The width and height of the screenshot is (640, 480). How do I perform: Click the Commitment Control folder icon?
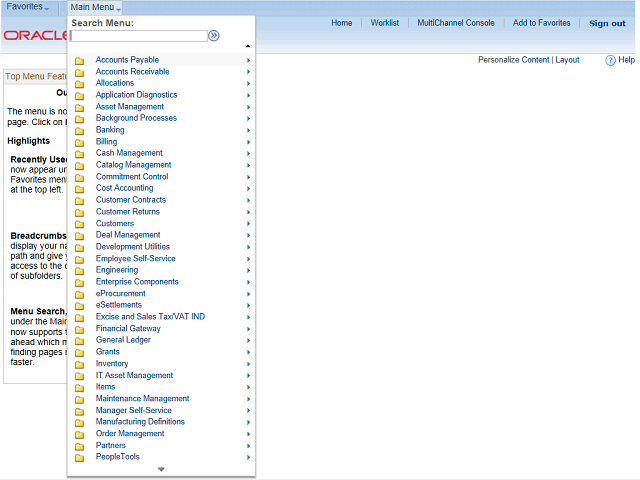80,178
